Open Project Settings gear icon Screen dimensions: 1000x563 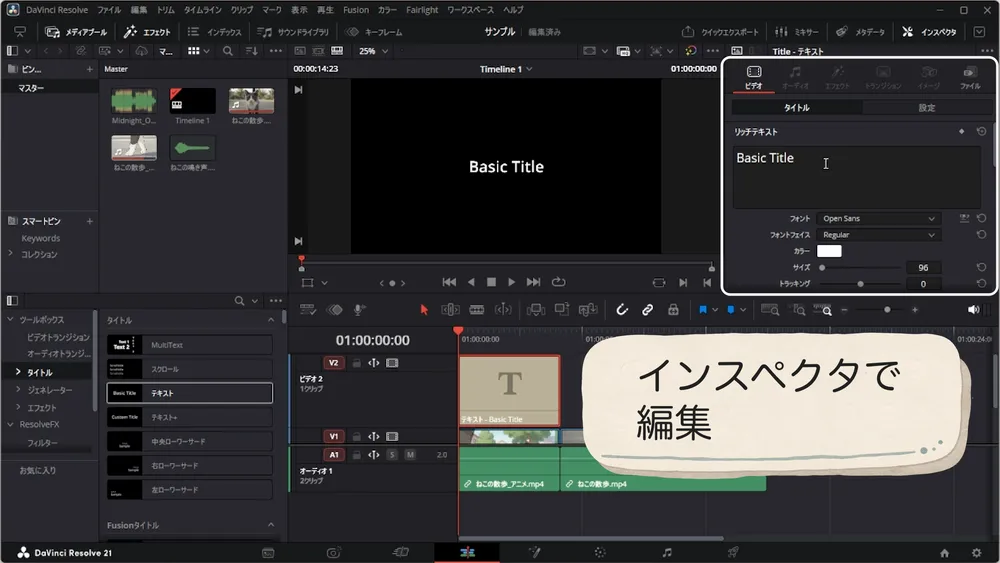[976, 553]
